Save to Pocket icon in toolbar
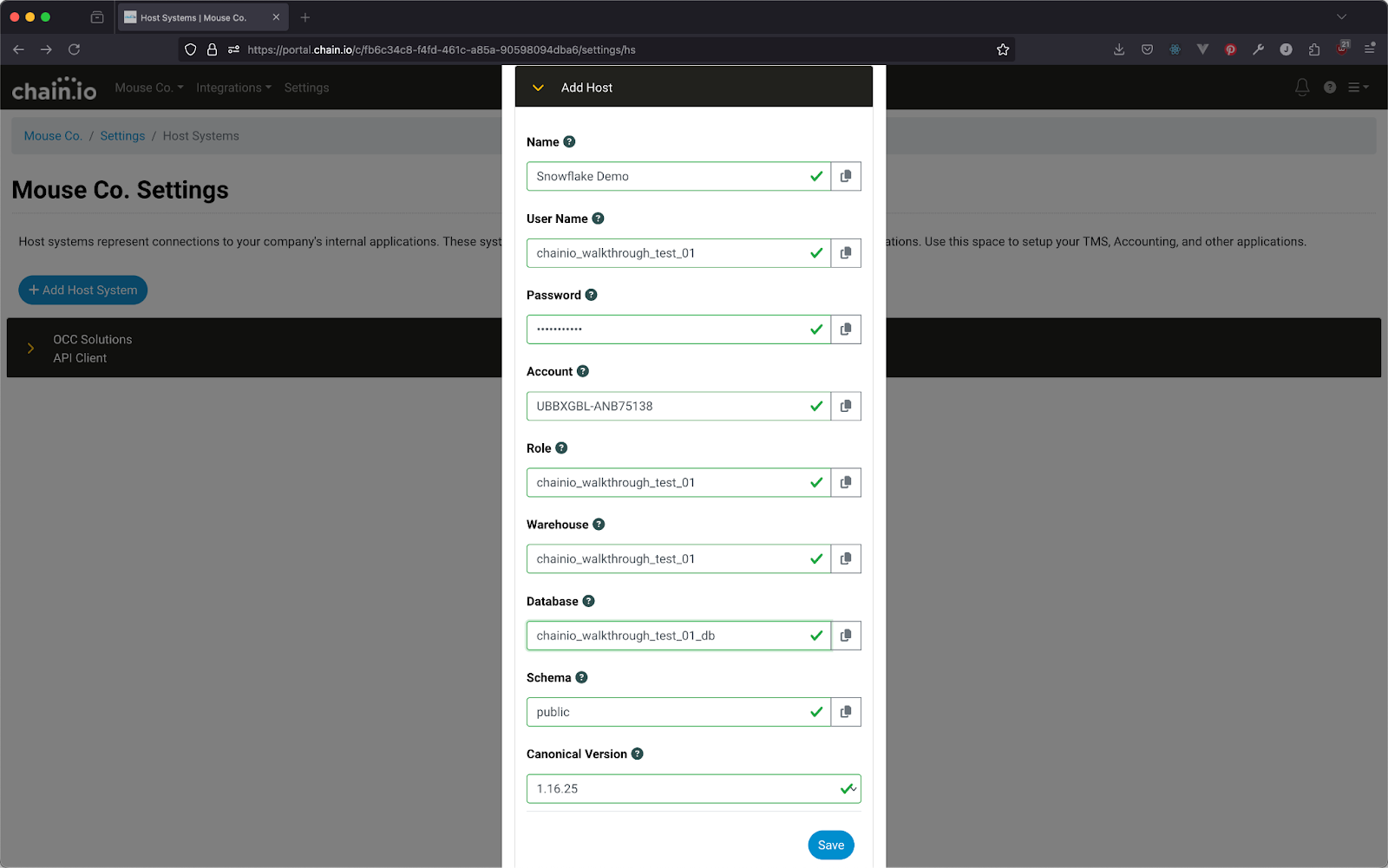Viewport: 1388px width, 868px height. point(1147,49)
